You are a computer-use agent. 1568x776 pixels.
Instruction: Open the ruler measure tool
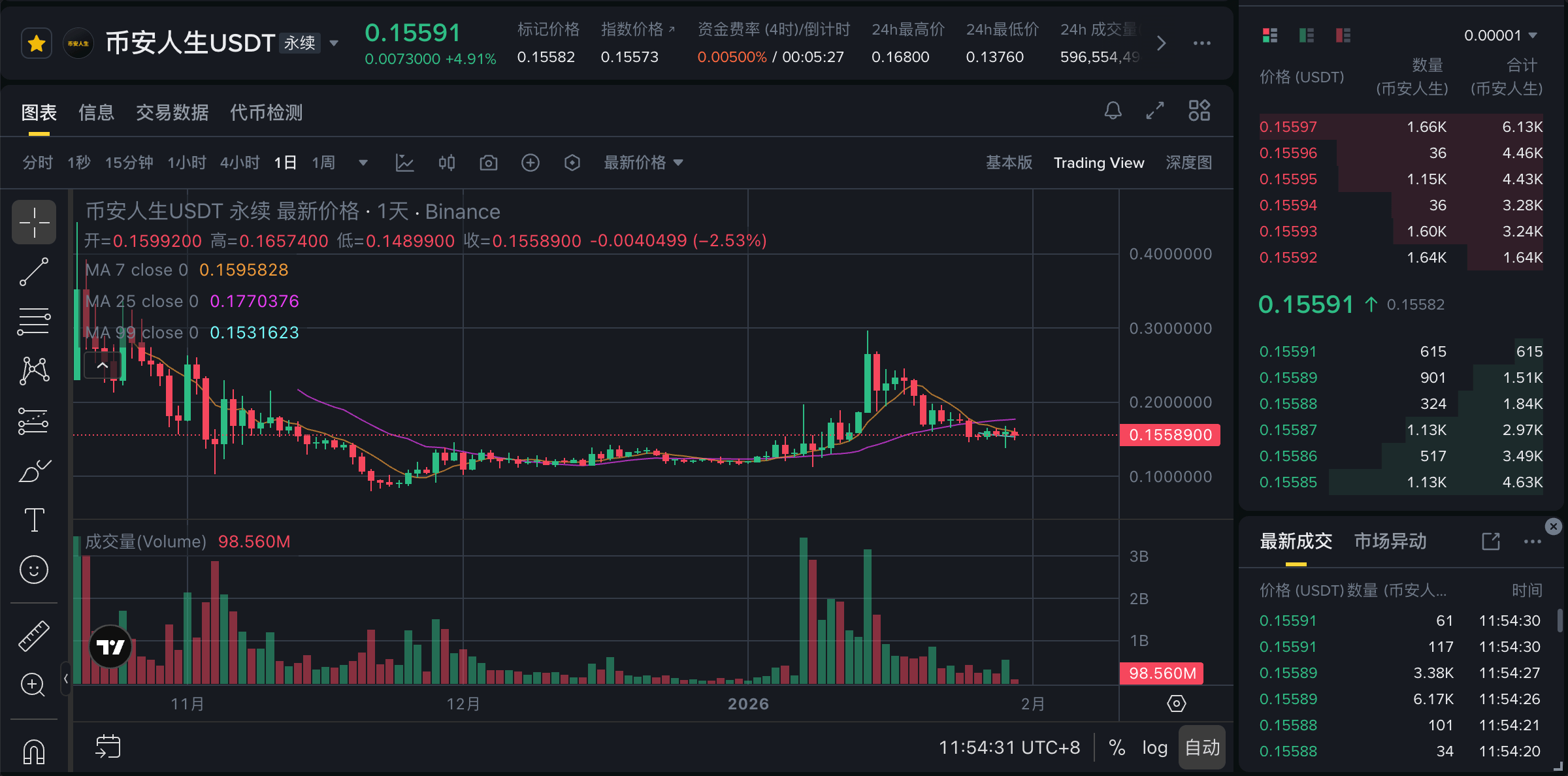click(34, 636)
